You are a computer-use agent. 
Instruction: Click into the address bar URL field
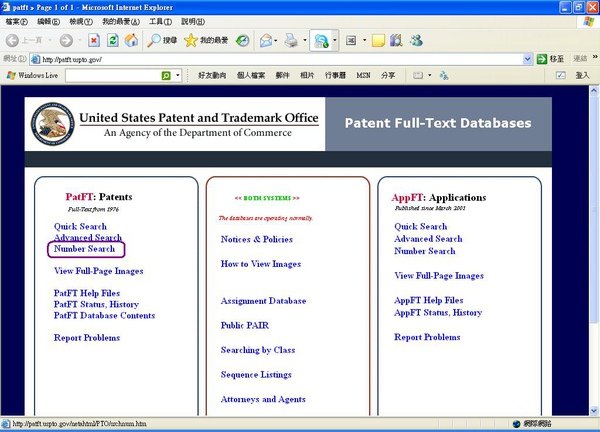pyautogui.click(x=279, y=59)
